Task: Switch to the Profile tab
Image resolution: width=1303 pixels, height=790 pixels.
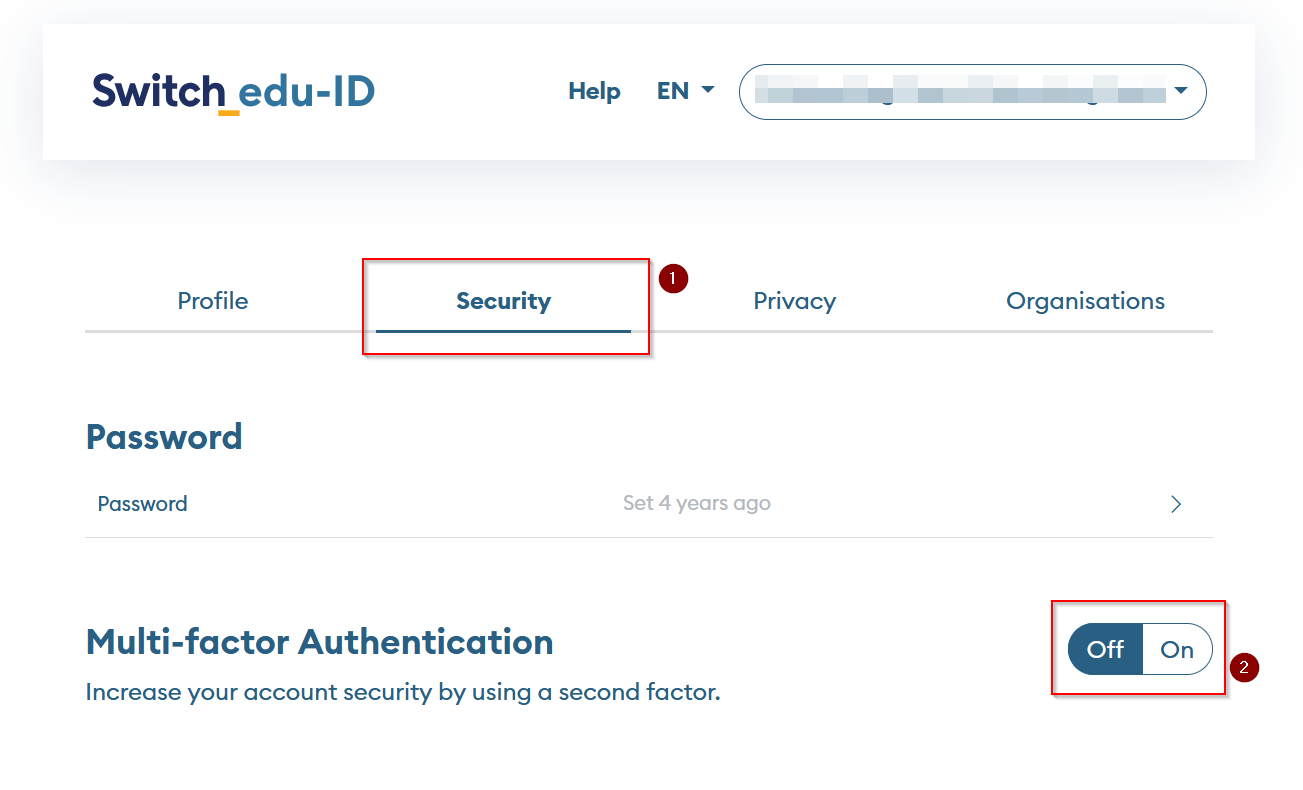Action: point(213,301)
